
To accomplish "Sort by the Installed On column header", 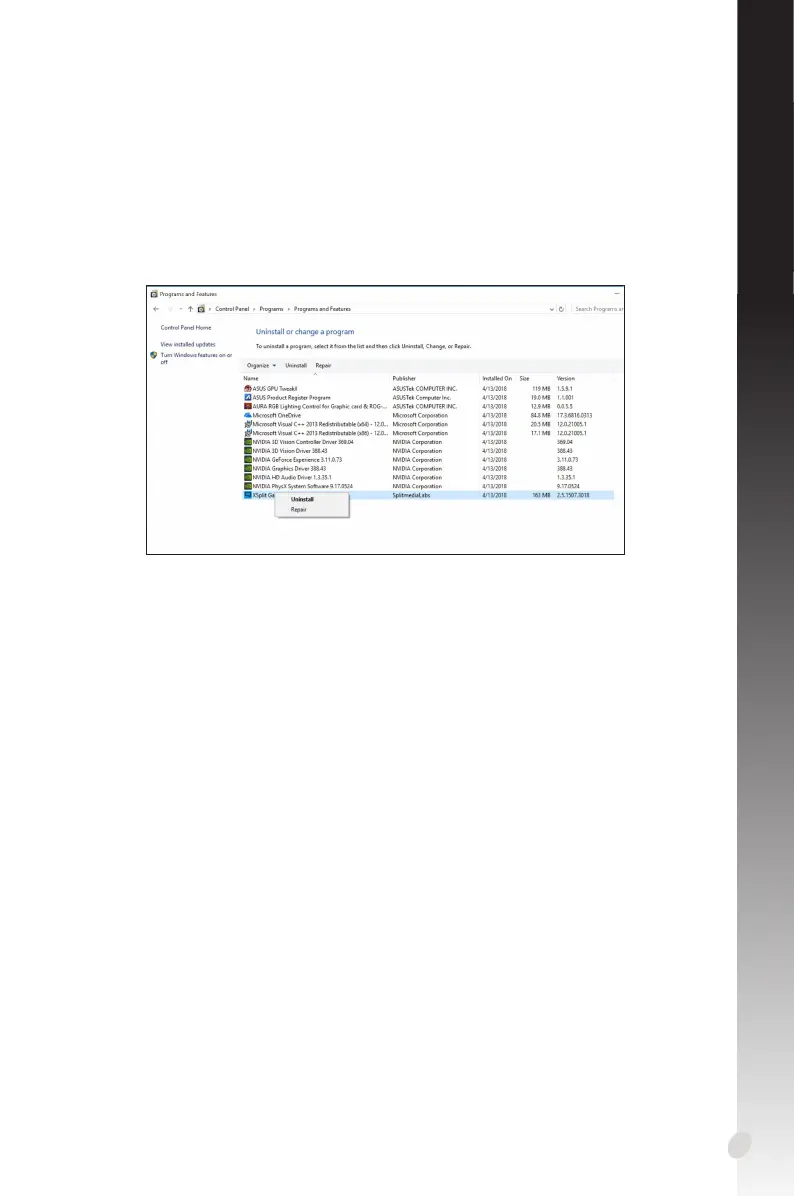I will pos(497,378).
